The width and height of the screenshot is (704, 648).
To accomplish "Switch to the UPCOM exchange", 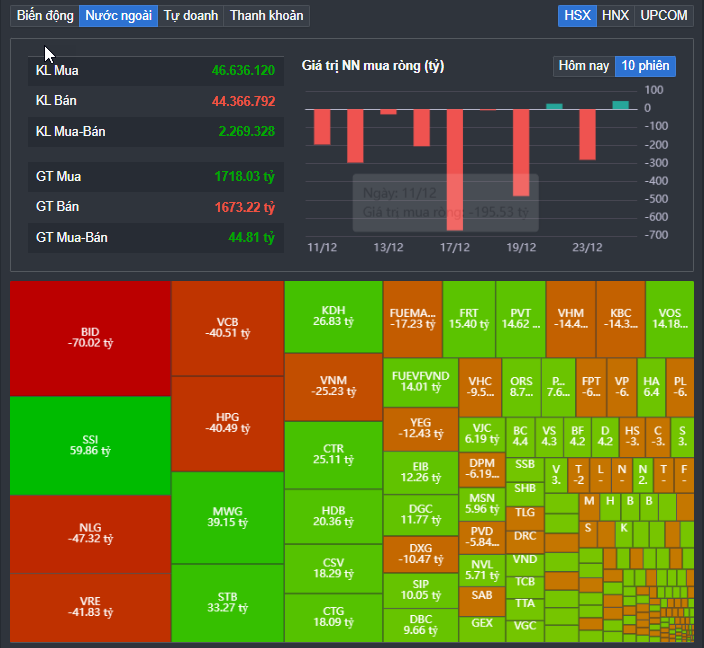I will (x=664, y=16).
